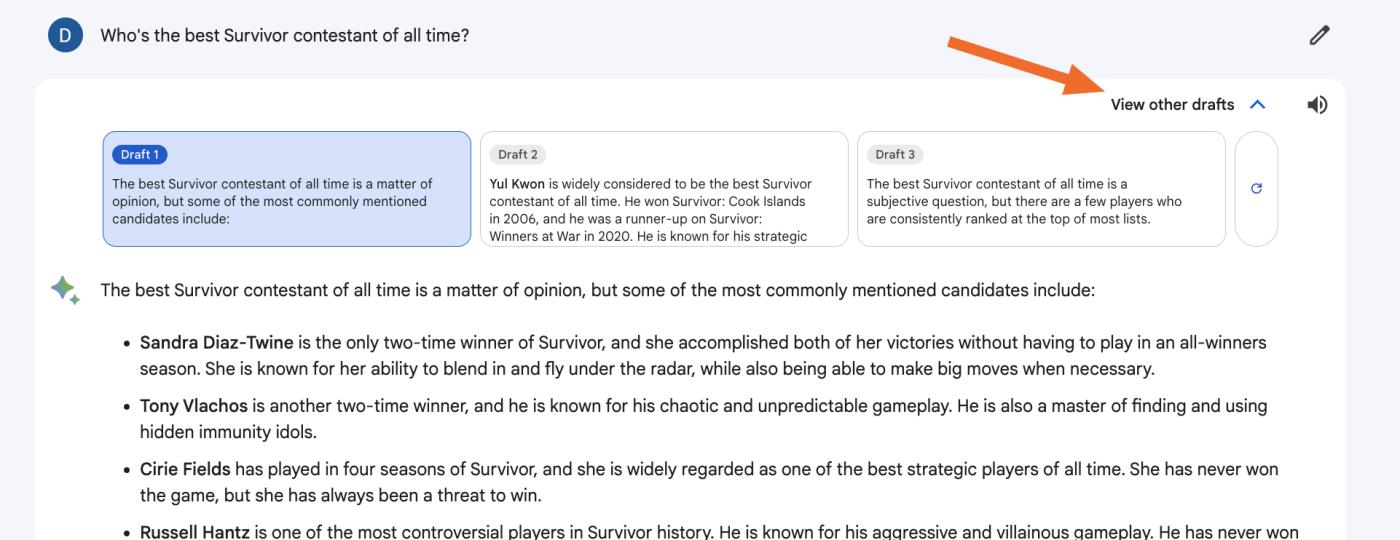
Task: Click Russell Hantz bold name
Action: 195,532
